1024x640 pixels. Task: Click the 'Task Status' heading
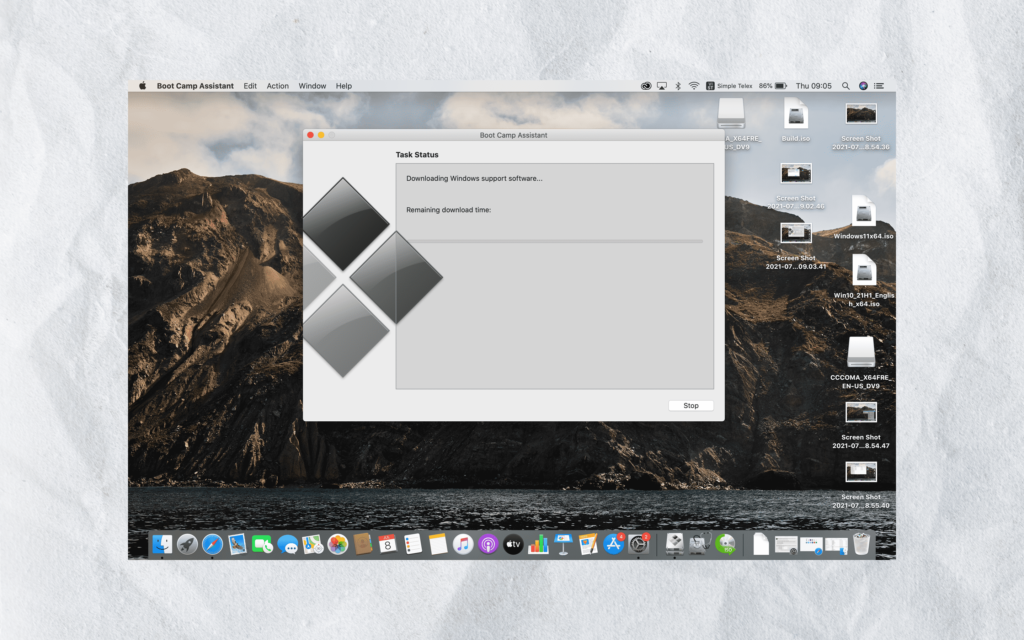click(x=417, y=155)
